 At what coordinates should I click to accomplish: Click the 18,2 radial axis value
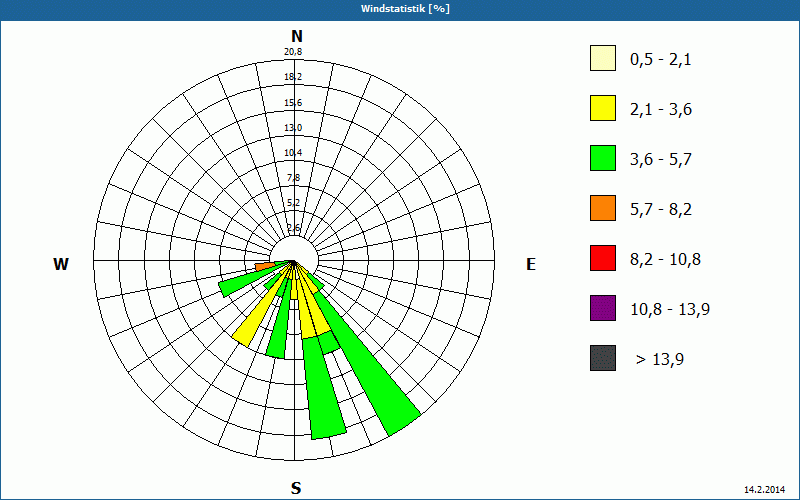click(293, 77)
